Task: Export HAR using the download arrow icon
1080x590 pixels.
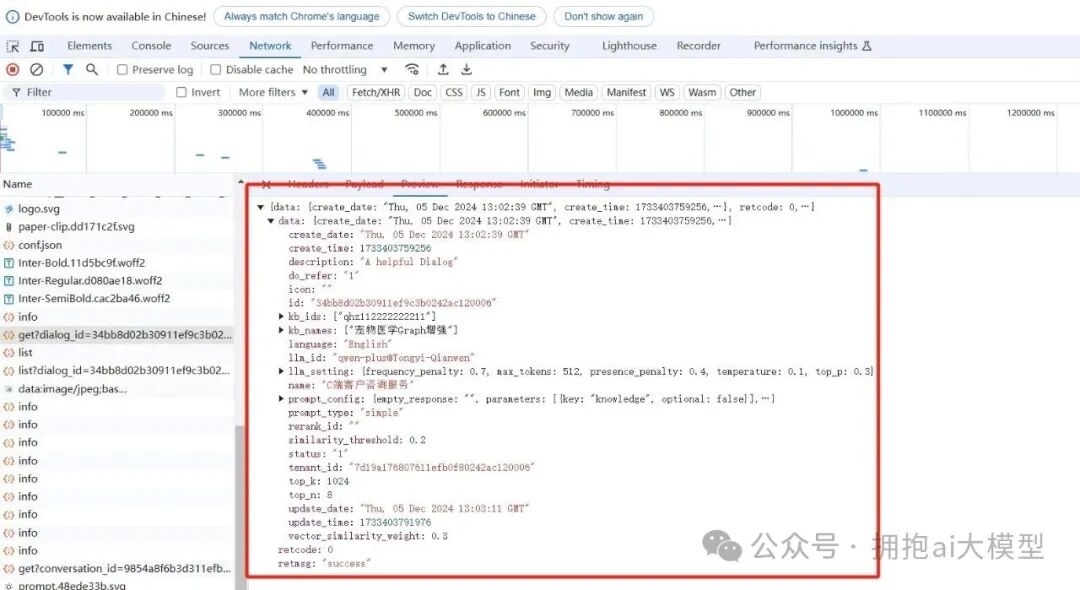Action: 466,69
